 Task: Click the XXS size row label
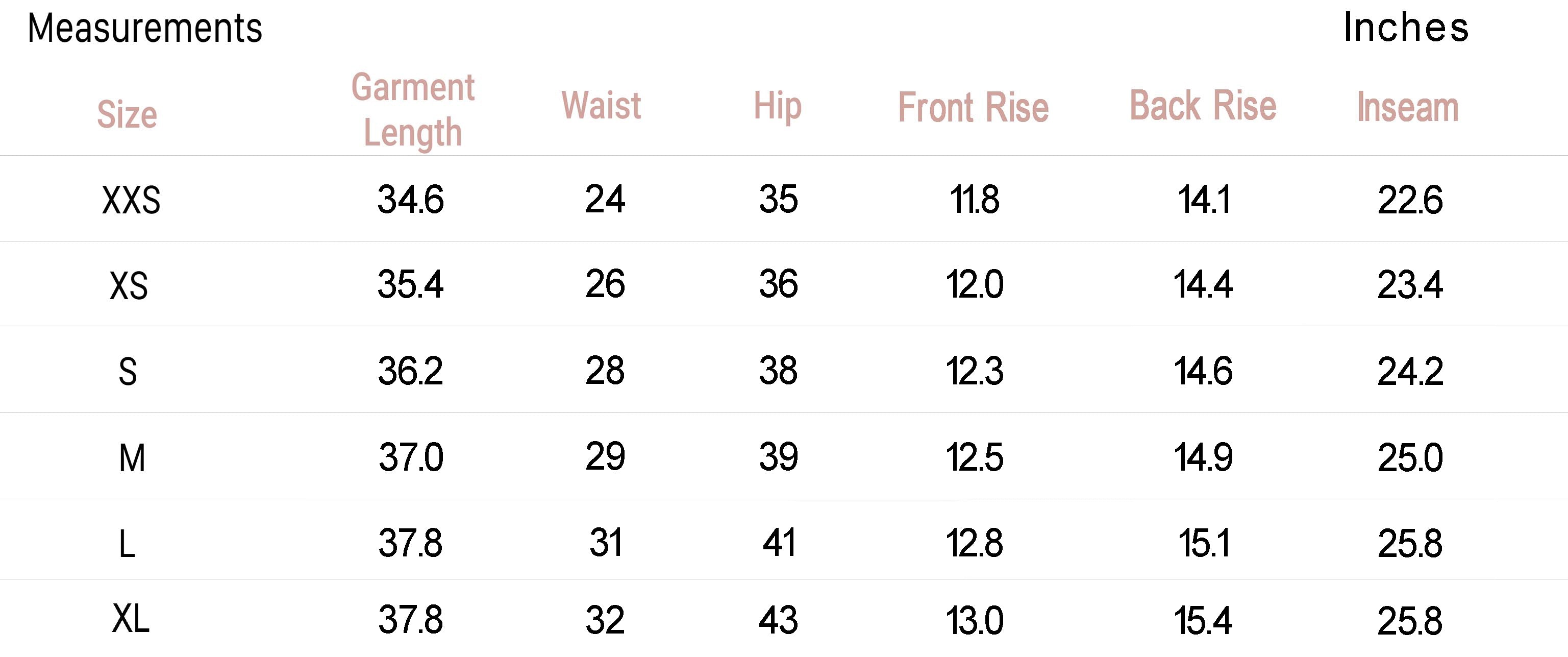click(131, 200)
